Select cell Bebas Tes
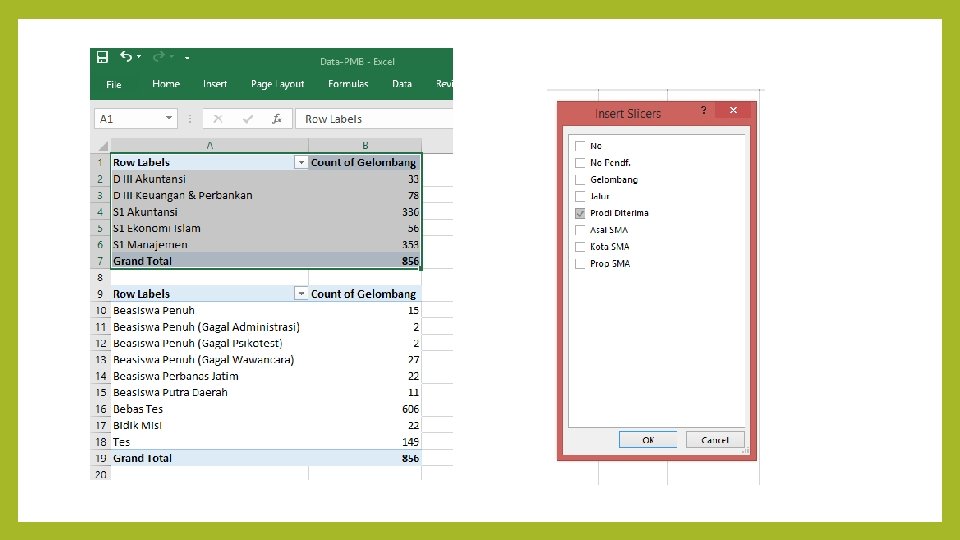This screenshot has width=960, height=540. [209, 409]
